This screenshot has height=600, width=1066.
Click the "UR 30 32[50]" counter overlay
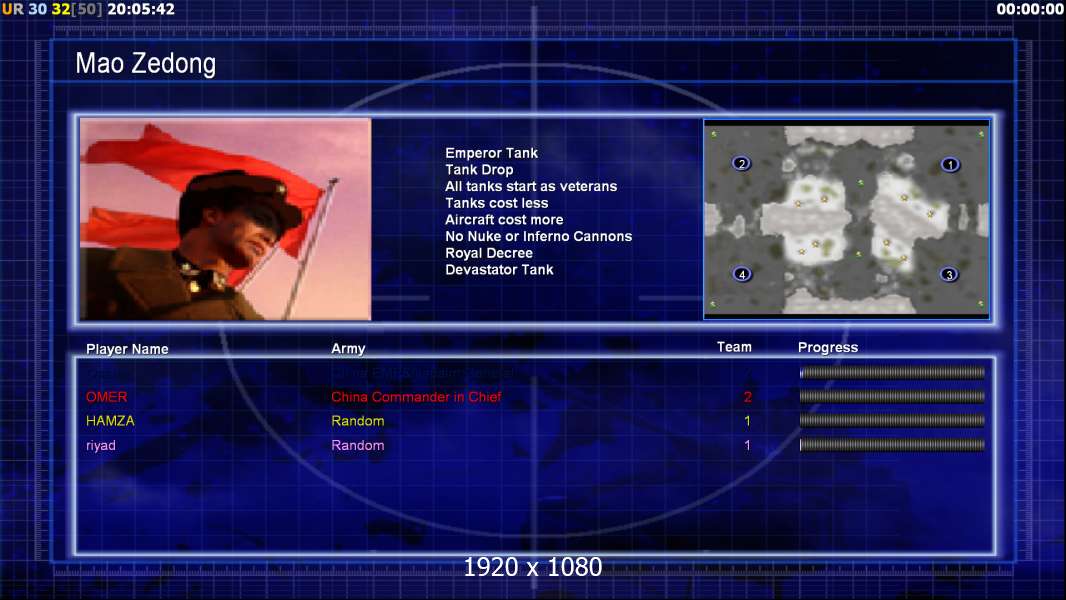[x=52, y=9]
